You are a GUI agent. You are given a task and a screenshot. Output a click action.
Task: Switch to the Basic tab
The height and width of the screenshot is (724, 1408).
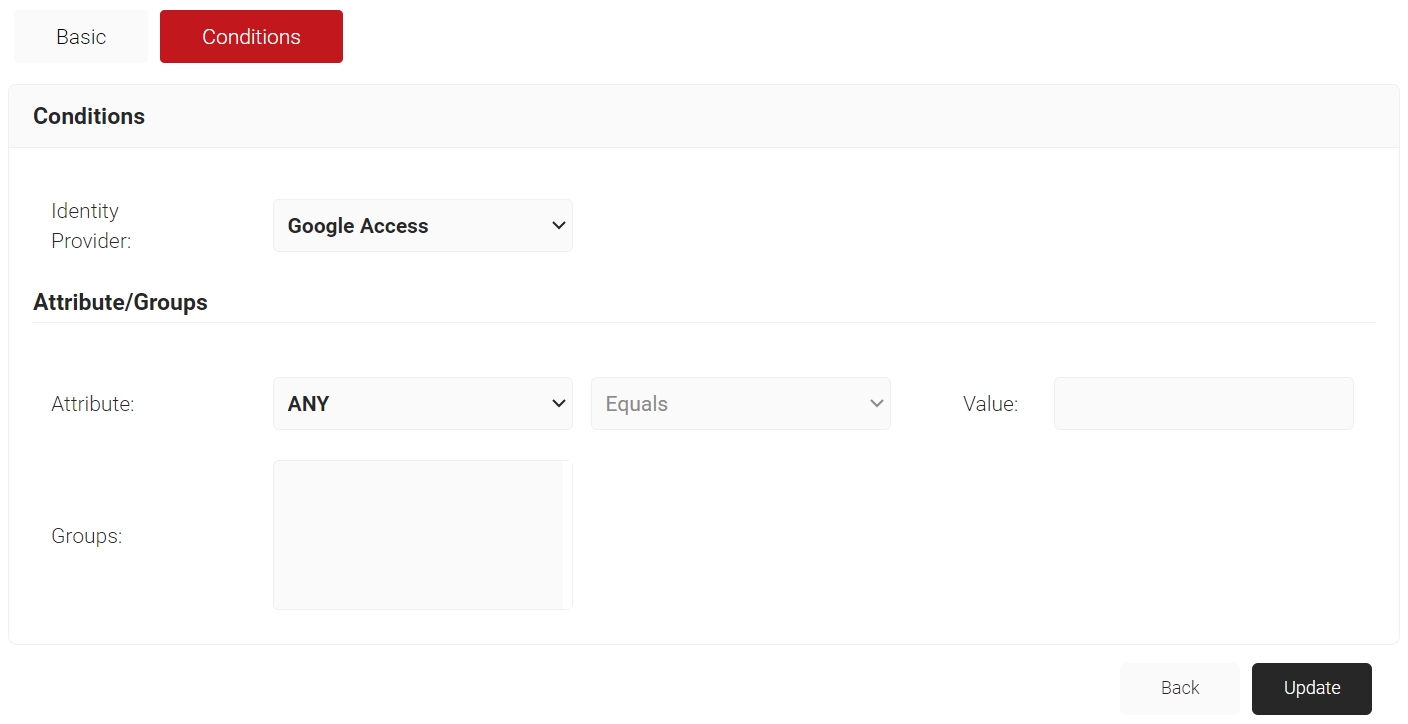(81, 37)
